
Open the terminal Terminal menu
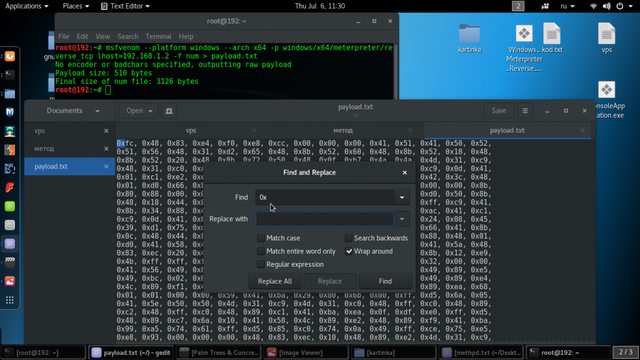click(158, 36)
